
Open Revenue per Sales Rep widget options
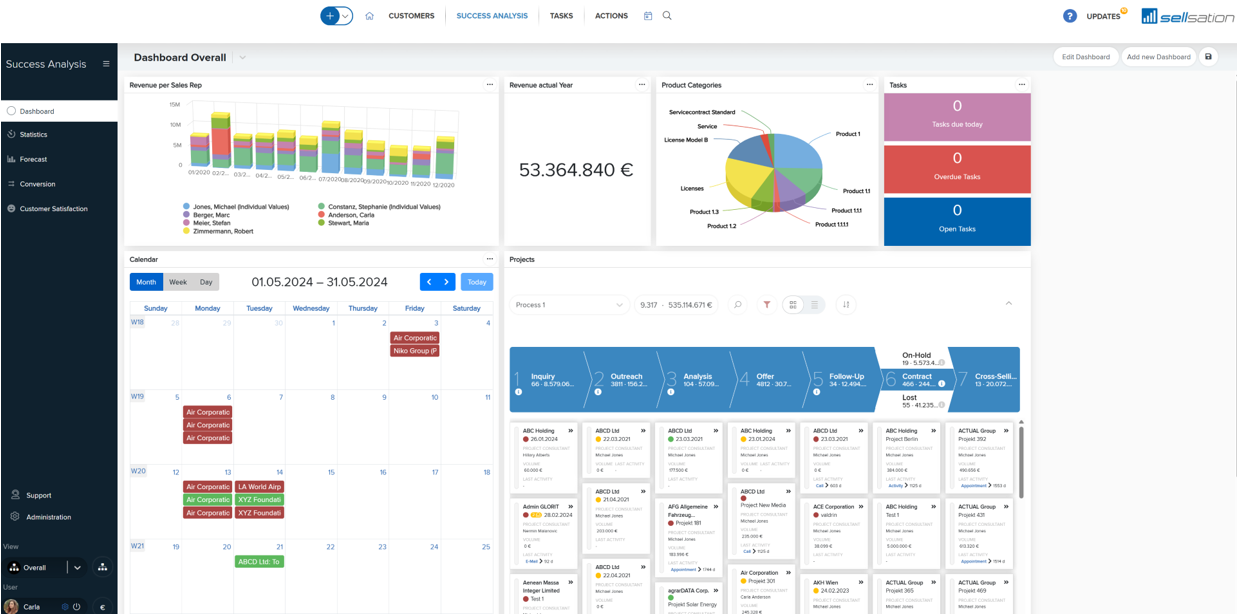(490, 85)
